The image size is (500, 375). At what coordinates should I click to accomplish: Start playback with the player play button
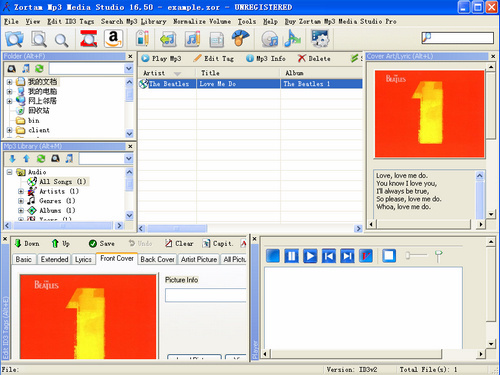[310, 256]
